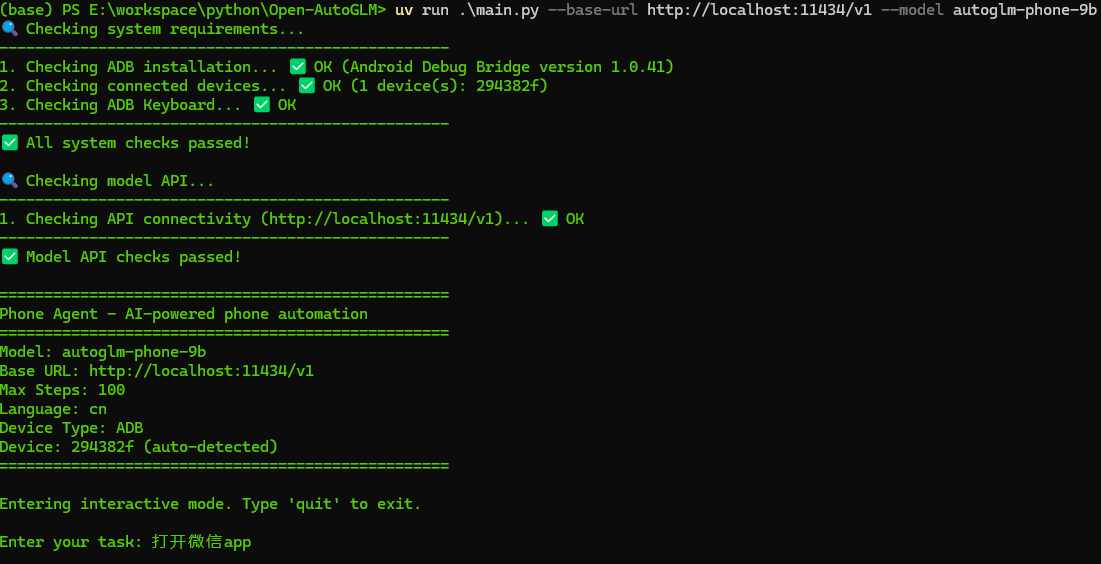Click the check beside "Model API checks passed!"
The width and height of the screenshot is (1101, 564).
click(x=9, y=257)
